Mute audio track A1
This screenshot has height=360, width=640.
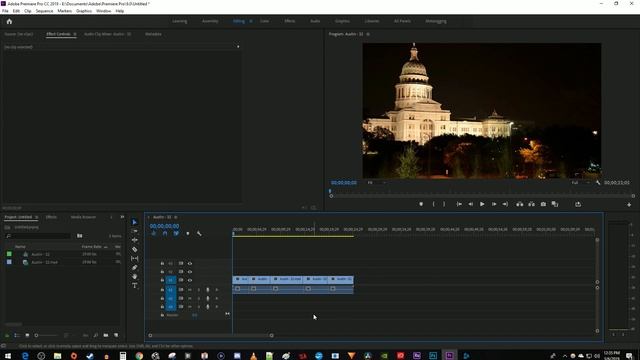(x=190, y=290)
